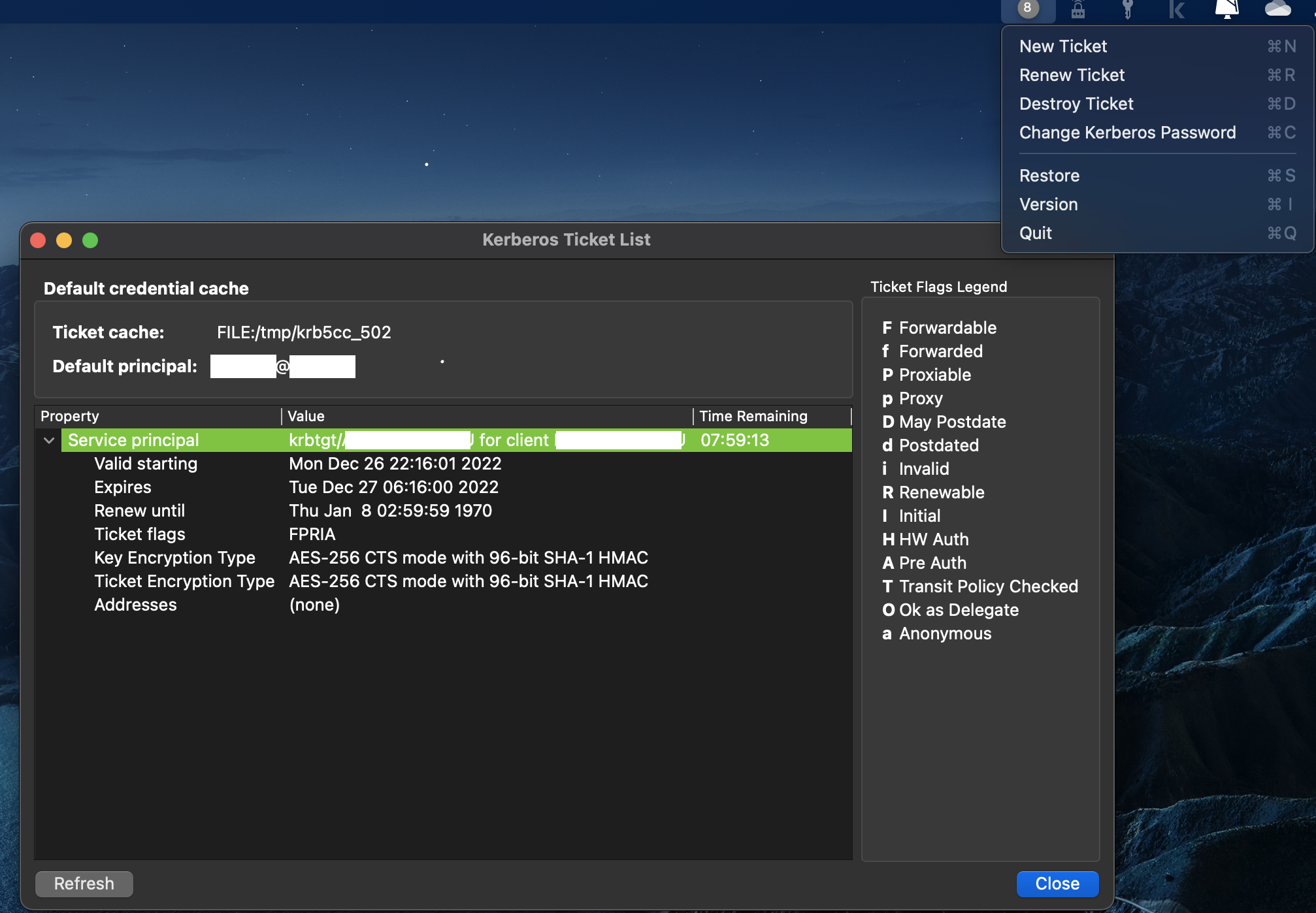Click the key icon in menu bar
The height and width of the screenshot is (913, 1316).
(1127, 9)
